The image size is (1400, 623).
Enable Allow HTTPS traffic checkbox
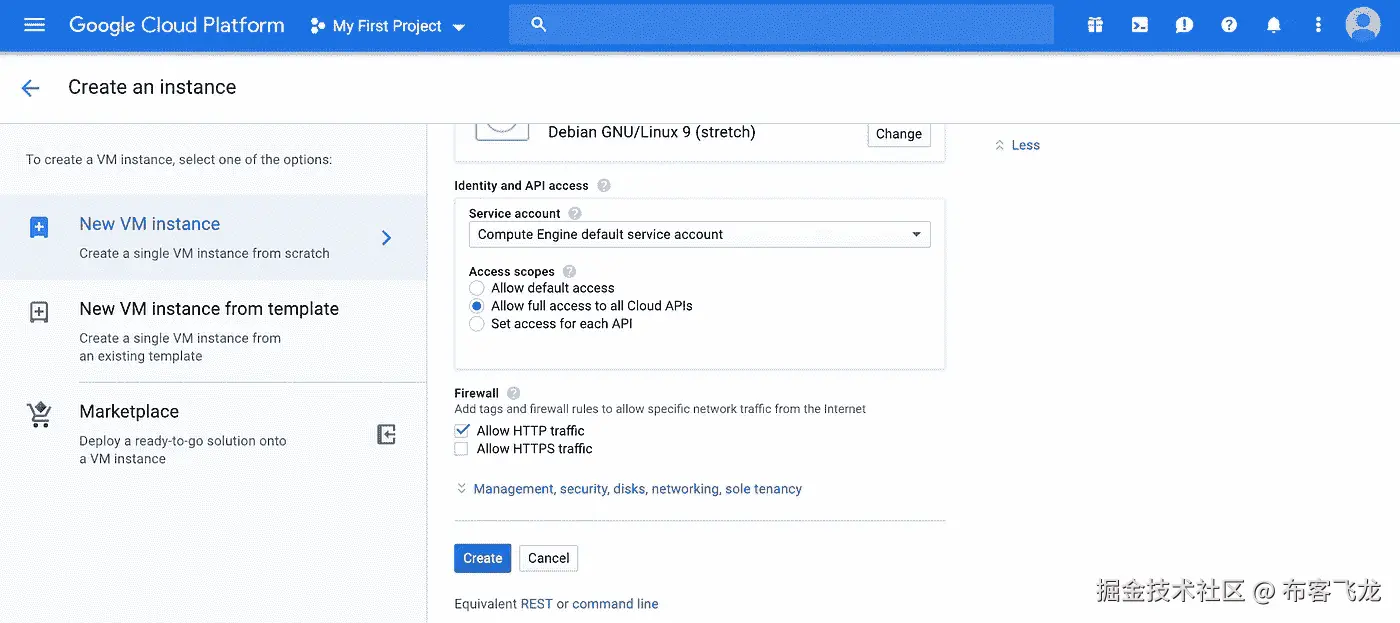461,449
